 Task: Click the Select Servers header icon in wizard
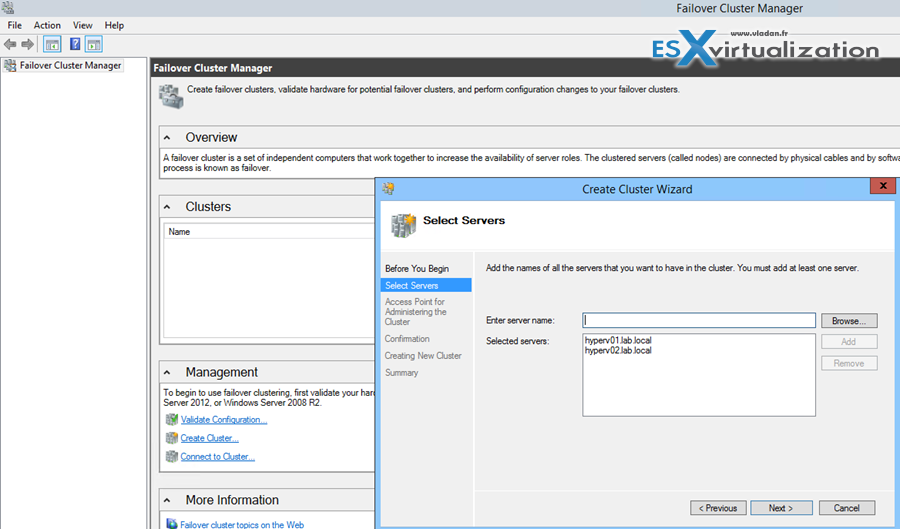pos(403,225)
